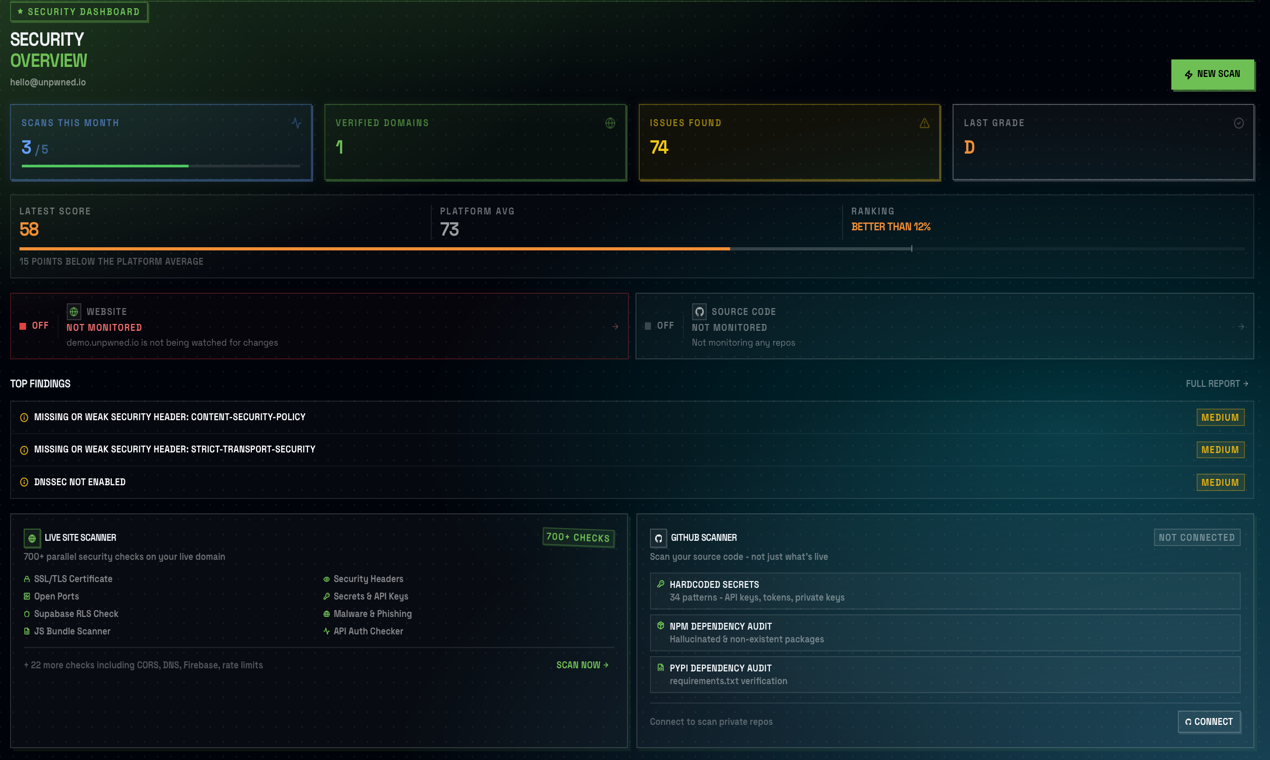1270x760 pixels.
Task: Open the Full Report link
Action: click(x=1217, y=384)
